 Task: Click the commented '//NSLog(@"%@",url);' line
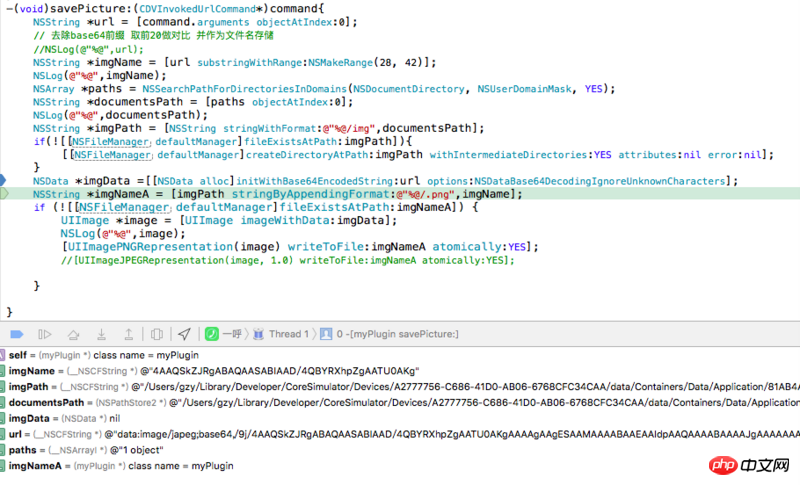[88, 49]
